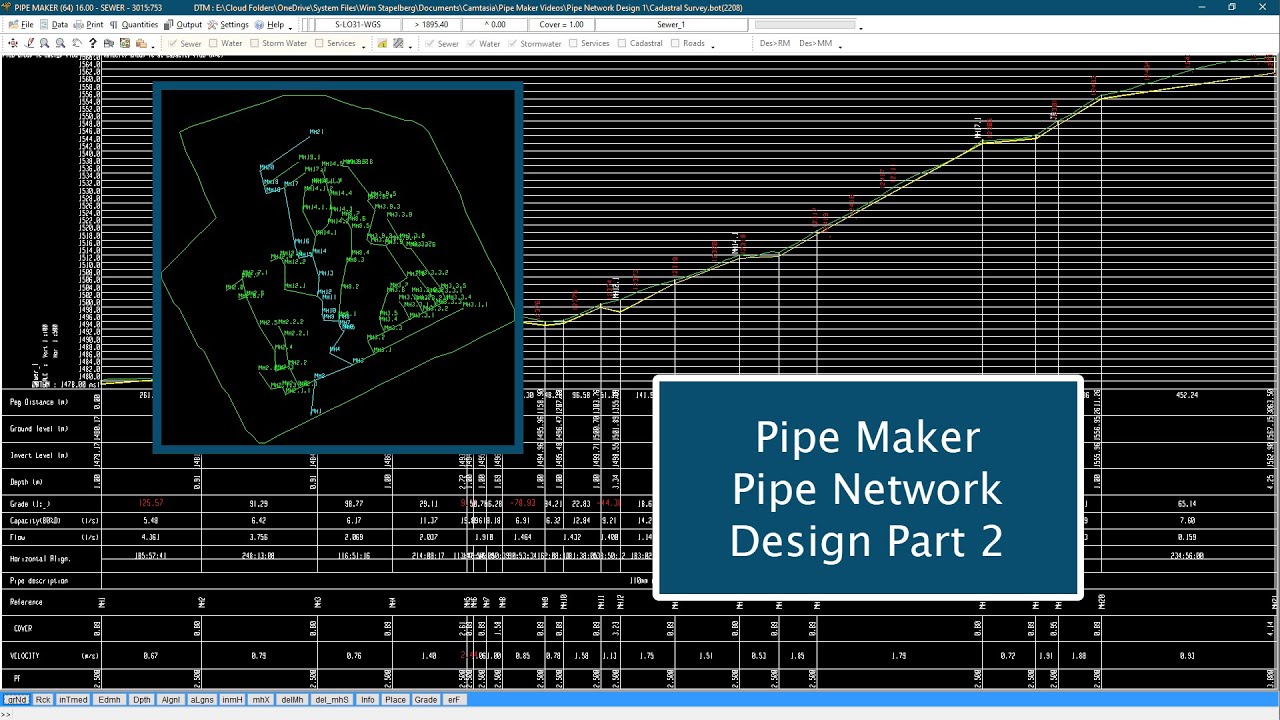
Task: Click the erF command button
Action: pyautogui.click(x=454, y=700)
